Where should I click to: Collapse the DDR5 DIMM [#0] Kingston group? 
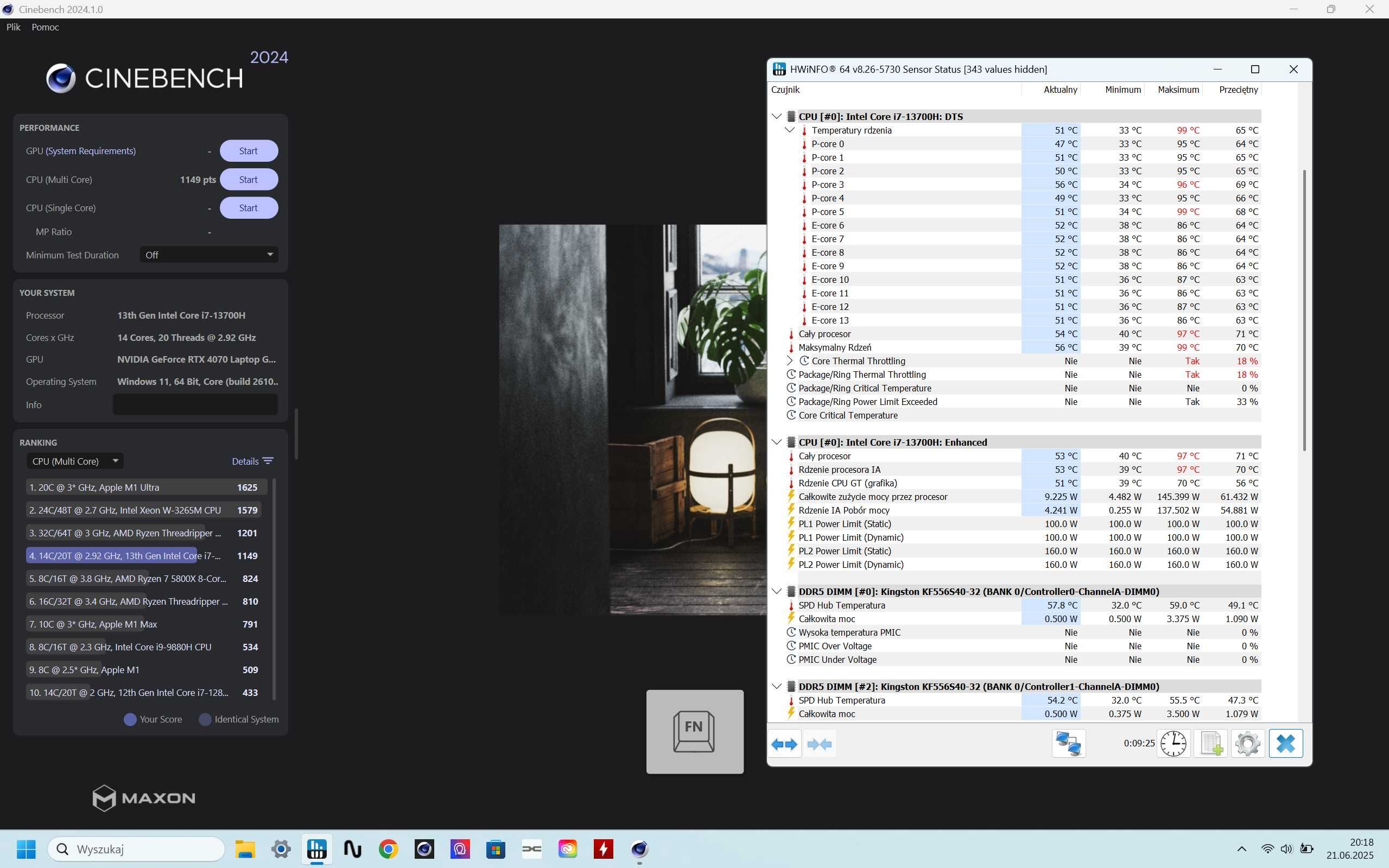click(x=777, y=591)
